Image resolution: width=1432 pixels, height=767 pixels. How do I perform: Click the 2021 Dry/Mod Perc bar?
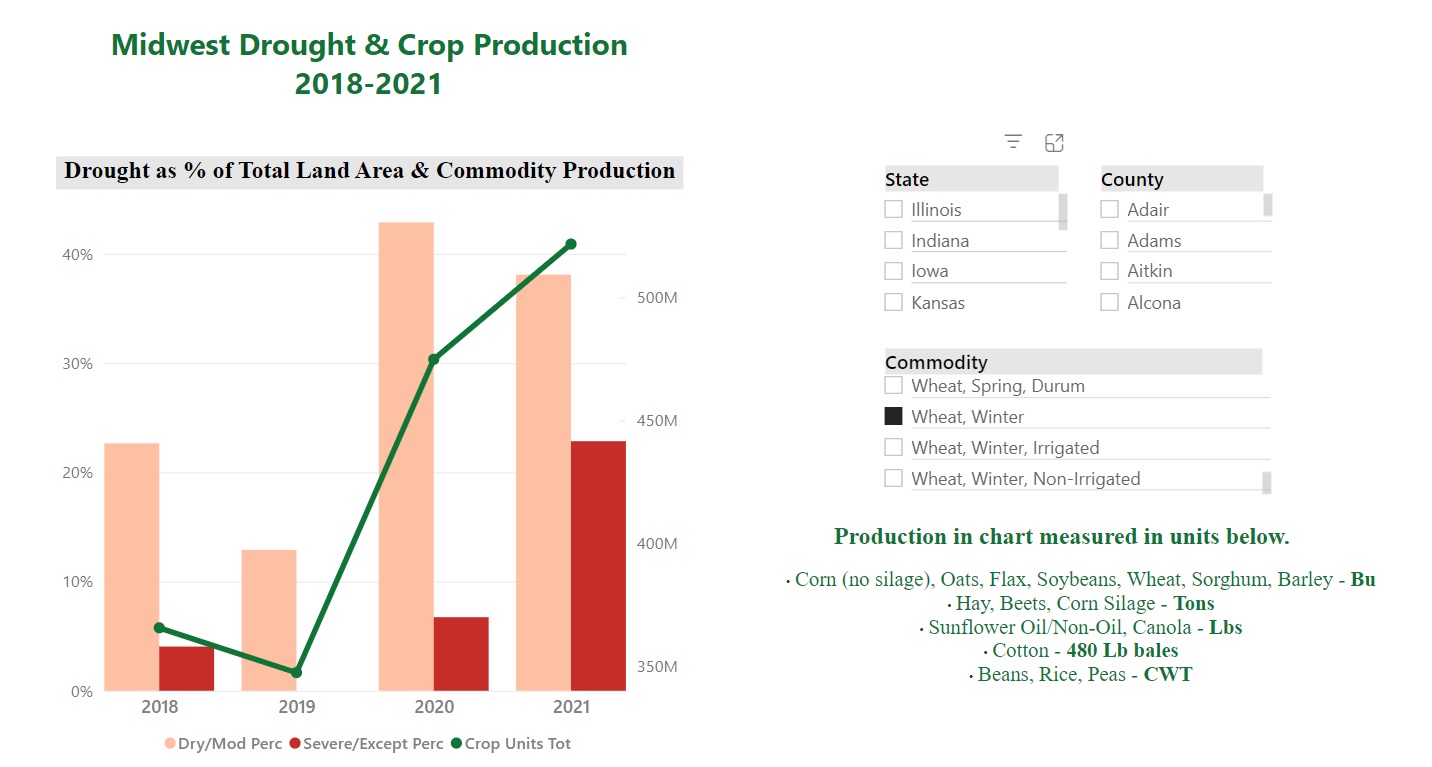541,480
